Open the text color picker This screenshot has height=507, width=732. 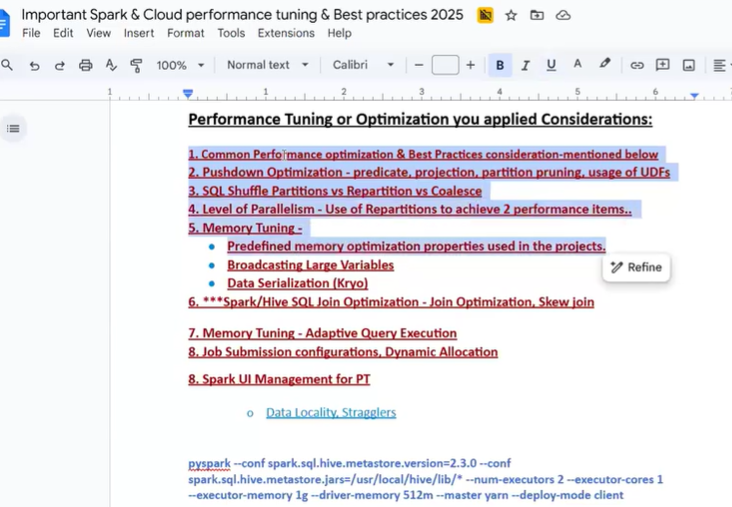tap(577, 64)
